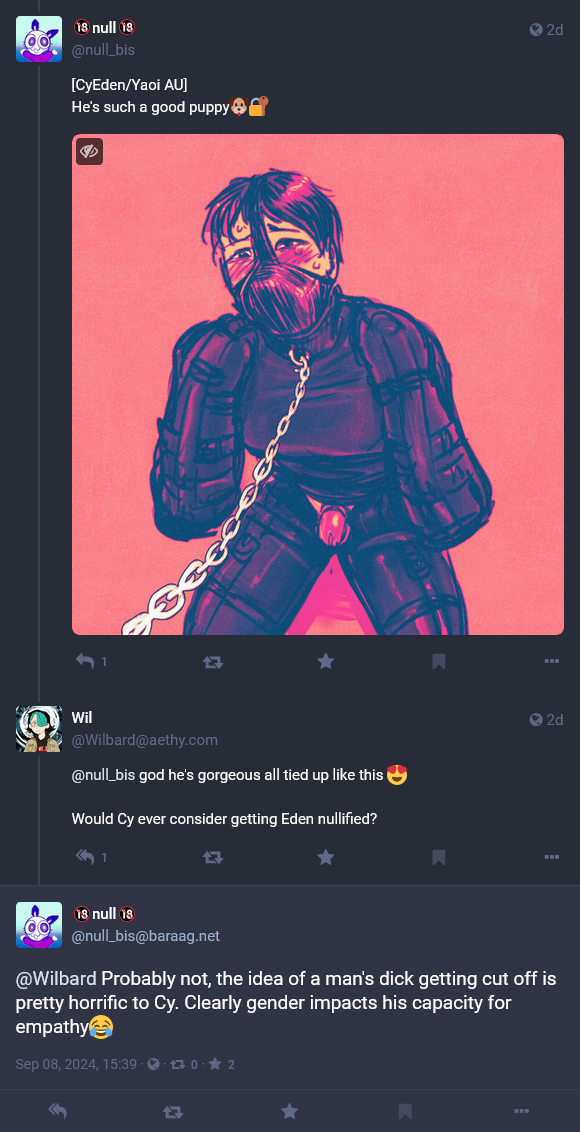580x1132 pixels.
Task: Favourite Wil's comment with the star
Action: (x=326, y=857)
